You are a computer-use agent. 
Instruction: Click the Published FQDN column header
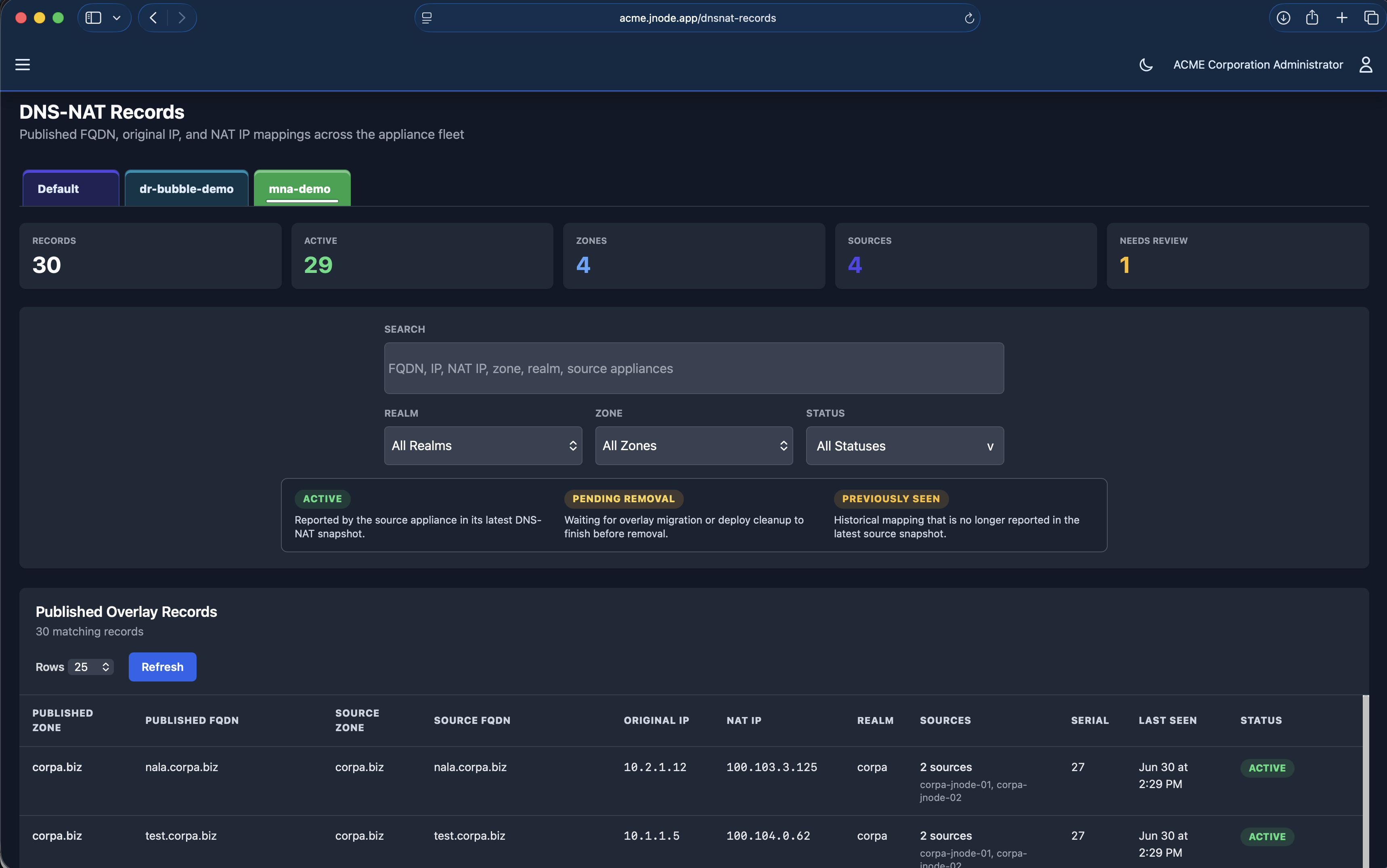(x=192, y=720)
